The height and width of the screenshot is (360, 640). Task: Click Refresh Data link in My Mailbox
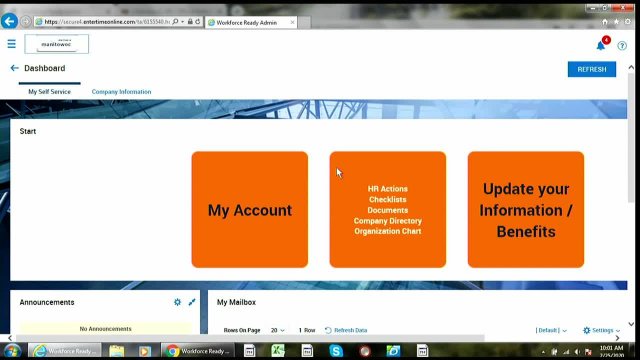click(x=346, y=330)
